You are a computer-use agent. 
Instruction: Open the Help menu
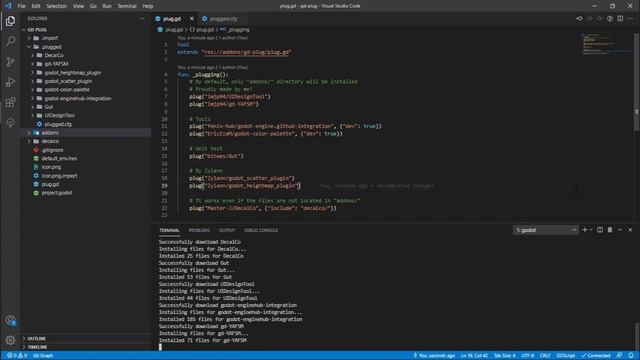148,6
